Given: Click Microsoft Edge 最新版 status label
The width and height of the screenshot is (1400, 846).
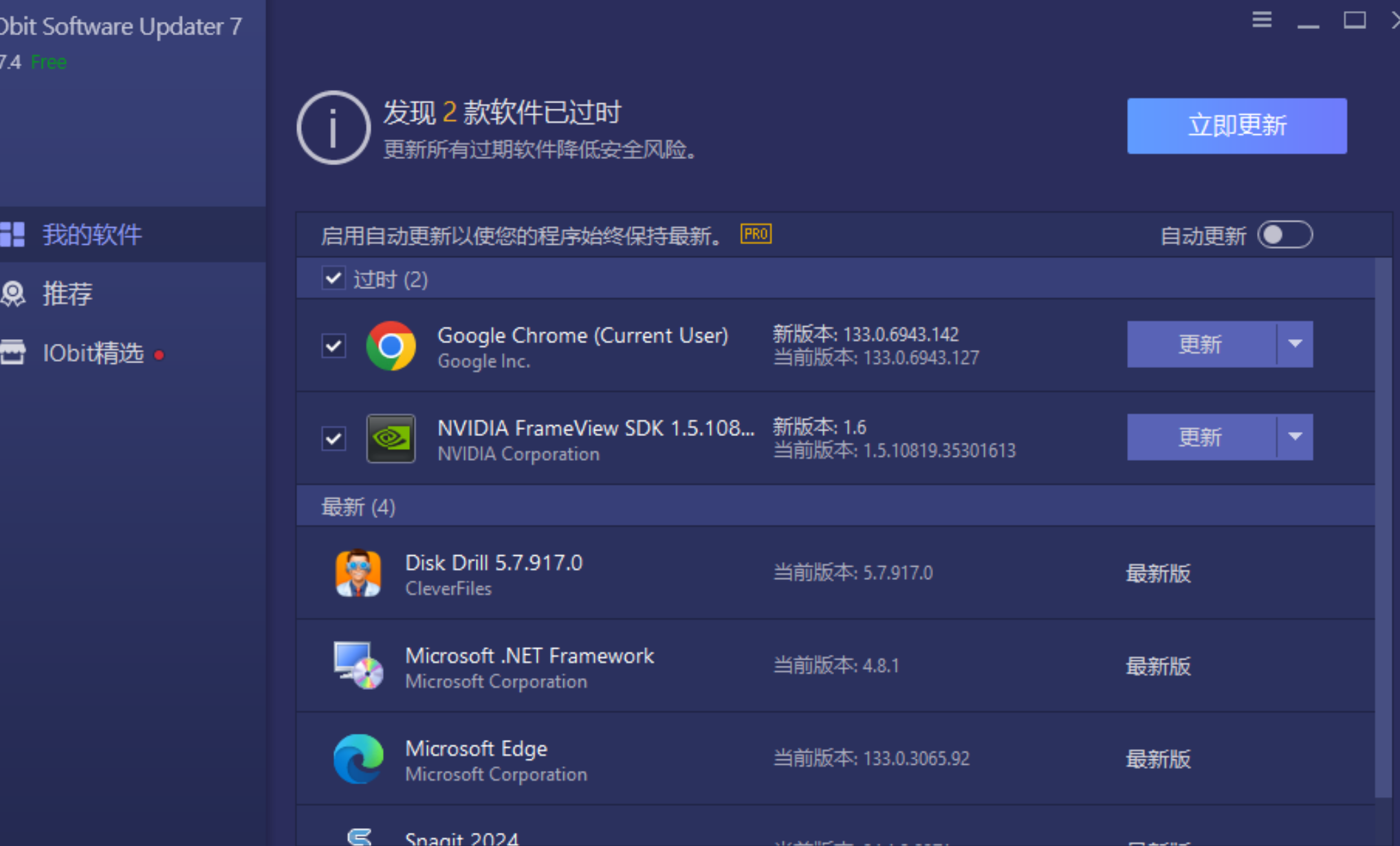Looking at the screenshot, I should (x=1158, y=759).
